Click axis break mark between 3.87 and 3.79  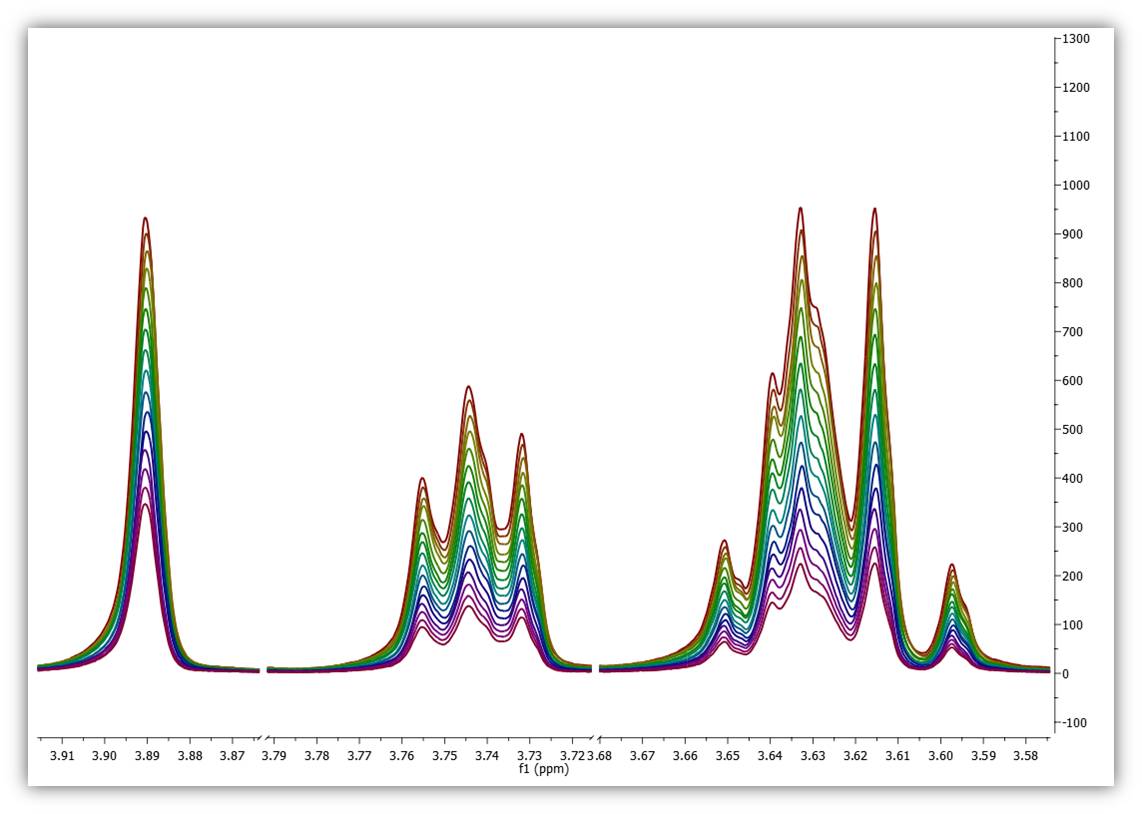[265, 739]
